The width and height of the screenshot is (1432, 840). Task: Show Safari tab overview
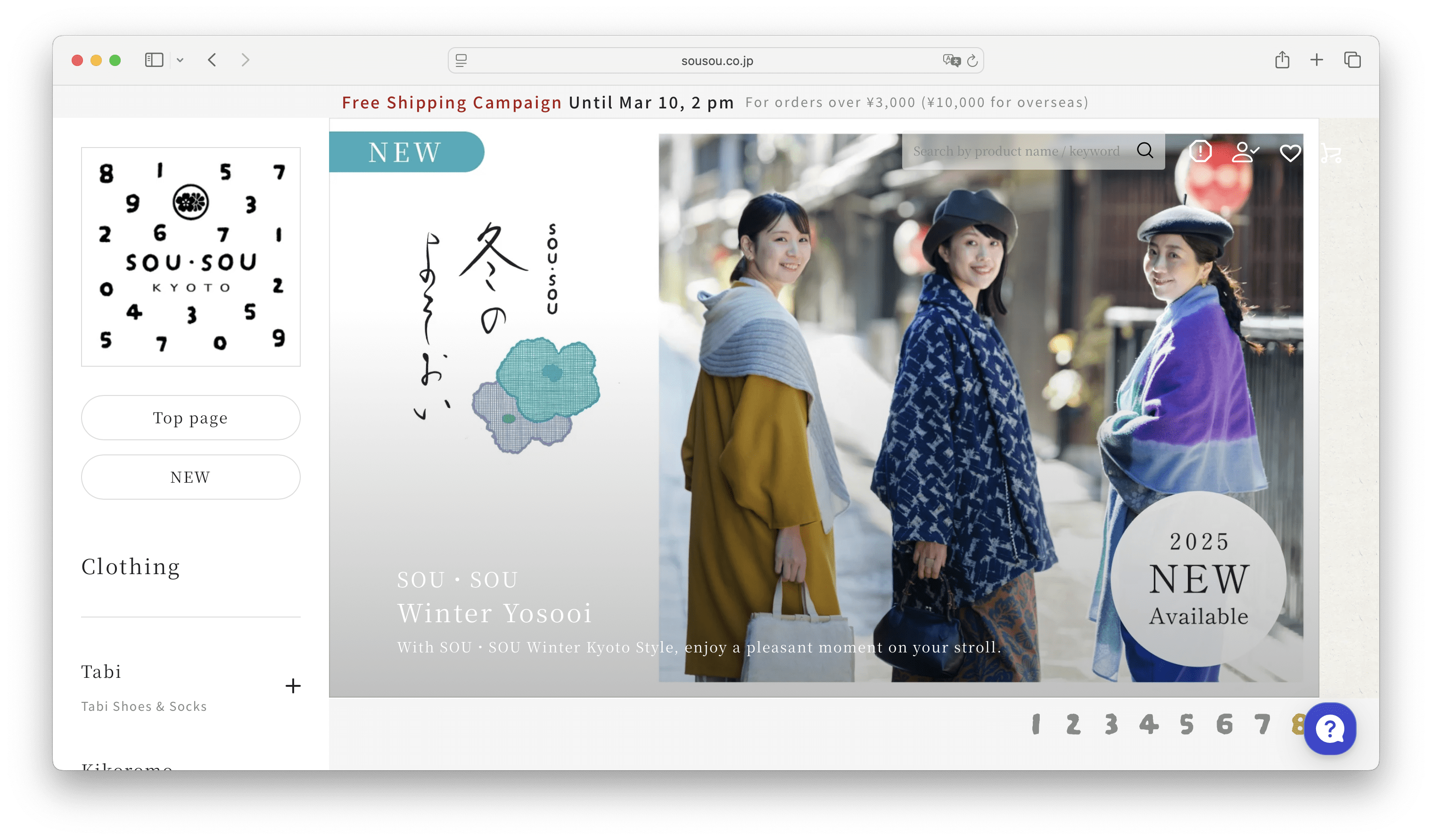click(x=1352, y=60)
